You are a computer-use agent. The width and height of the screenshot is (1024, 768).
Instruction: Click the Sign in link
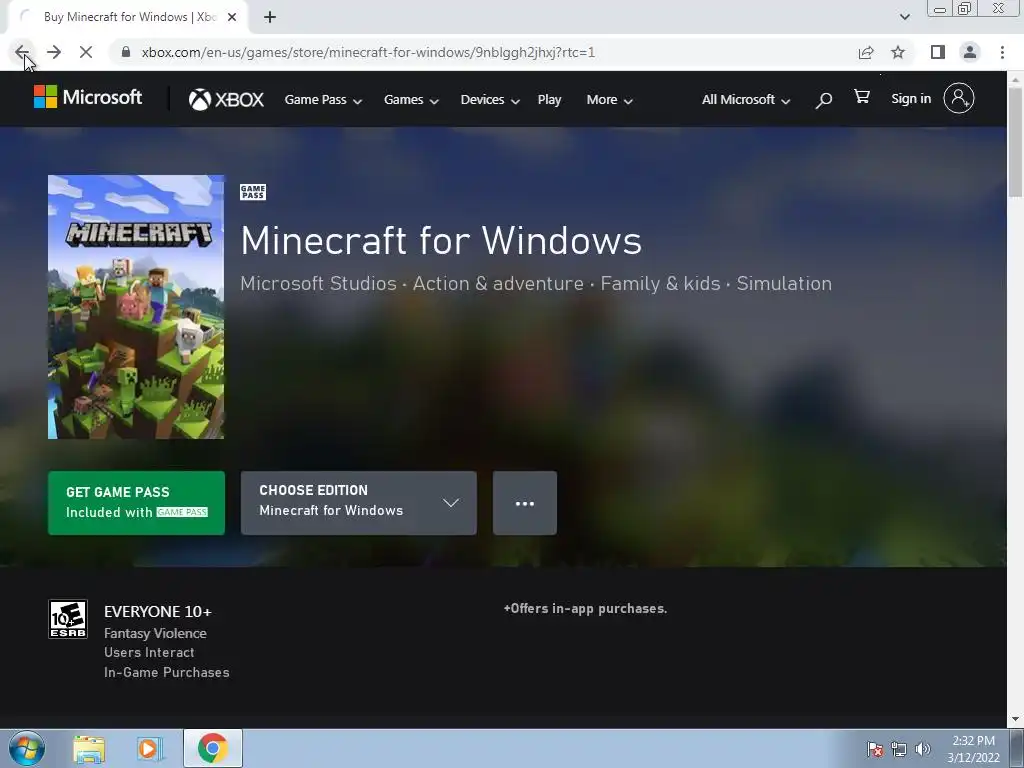(911, 99)
